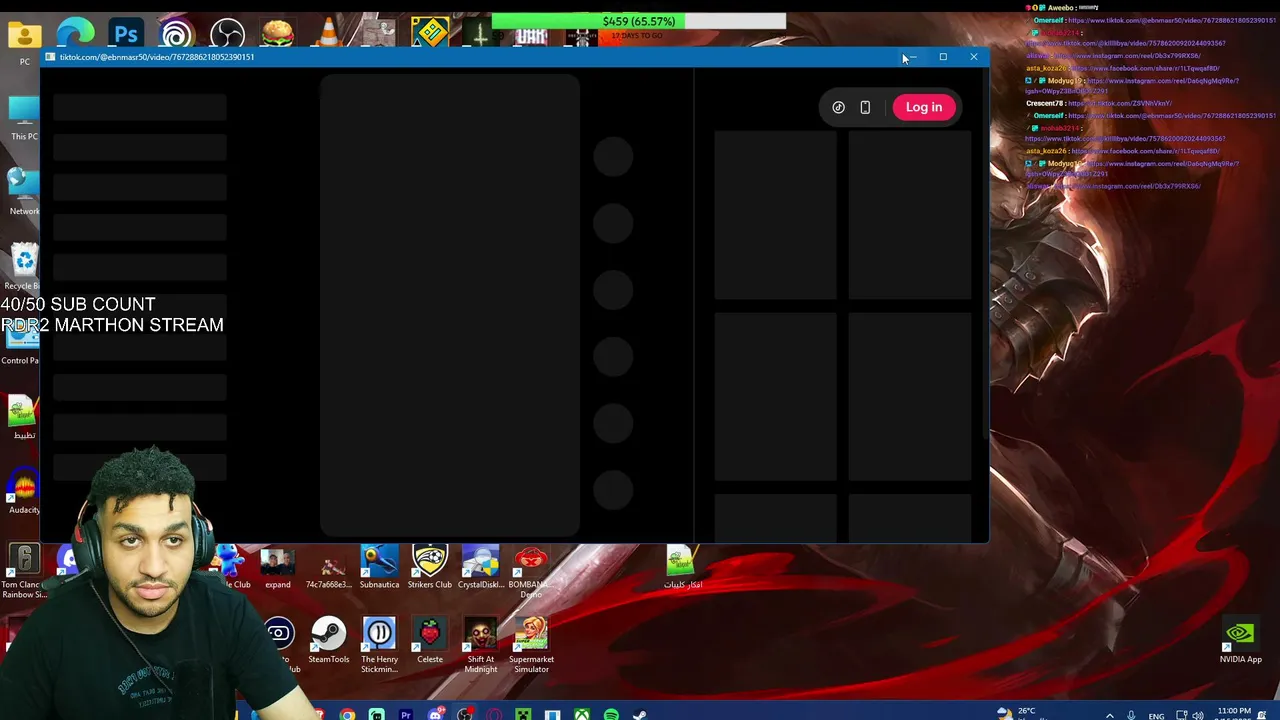Click the $459 donation goal progress bar
Viewport: 1280px width, 720px height.
(639, 21)
